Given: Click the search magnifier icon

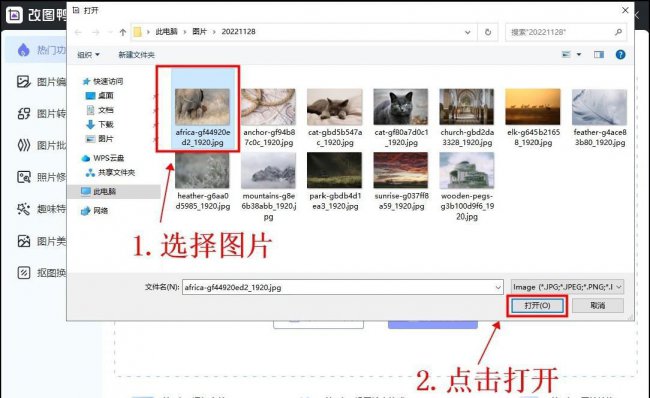Looking at the screenshot, I should [618, 32].
